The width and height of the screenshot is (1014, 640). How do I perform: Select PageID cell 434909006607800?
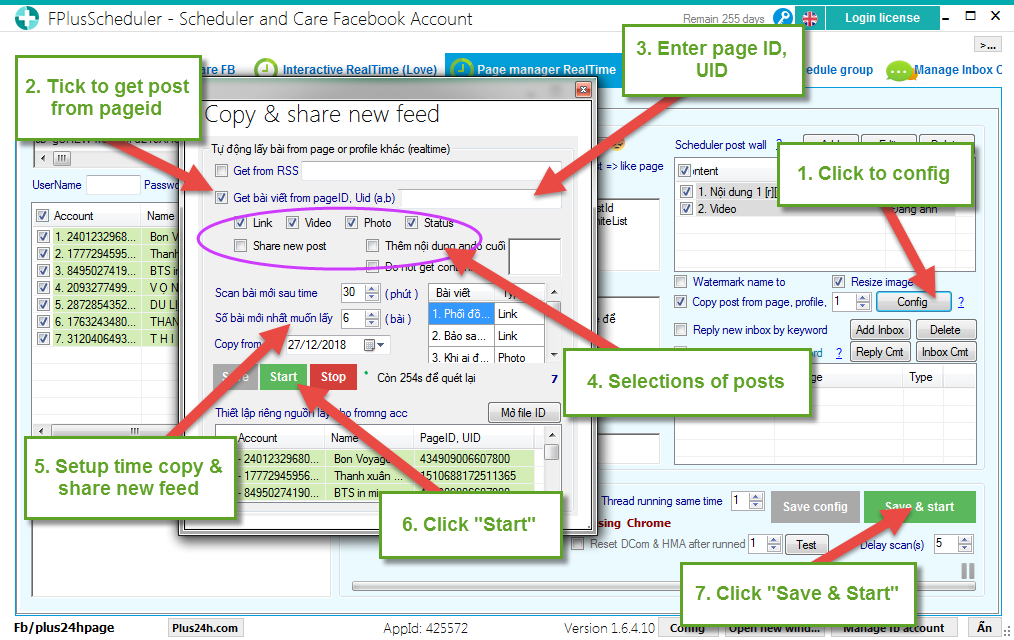point(475,458)
